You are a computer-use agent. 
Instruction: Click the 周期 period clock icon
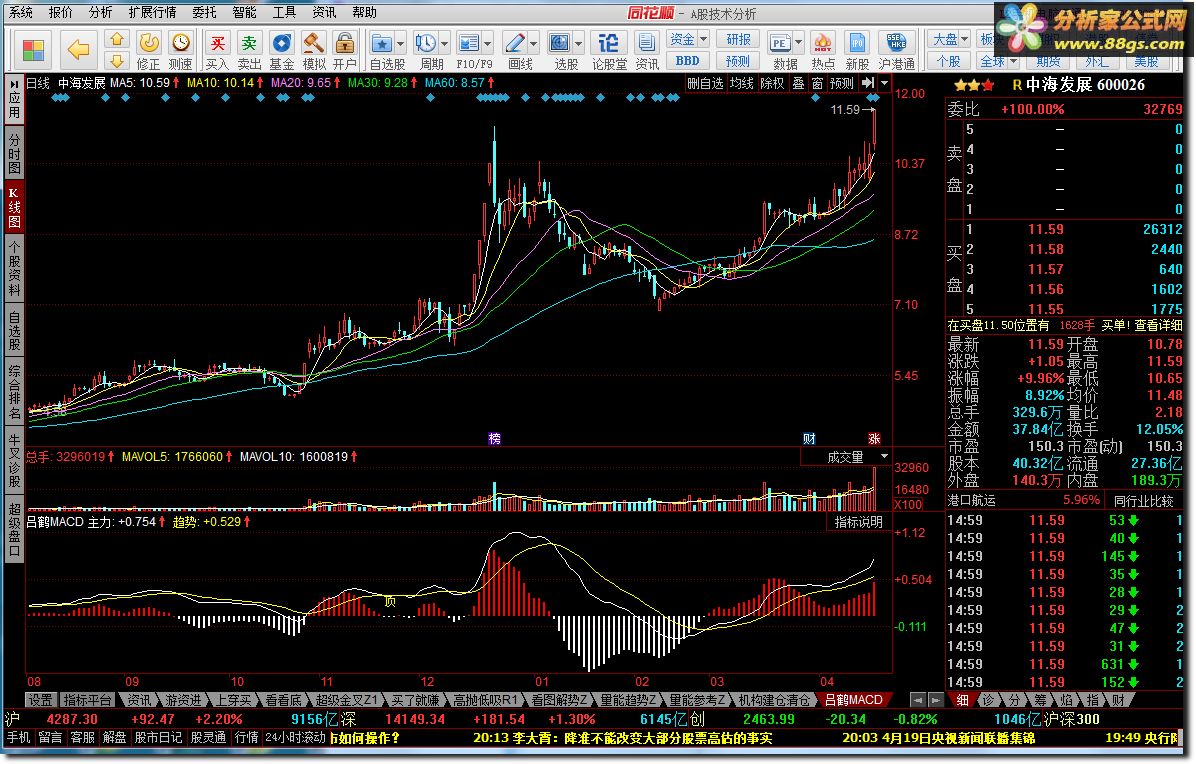(425, 43)
